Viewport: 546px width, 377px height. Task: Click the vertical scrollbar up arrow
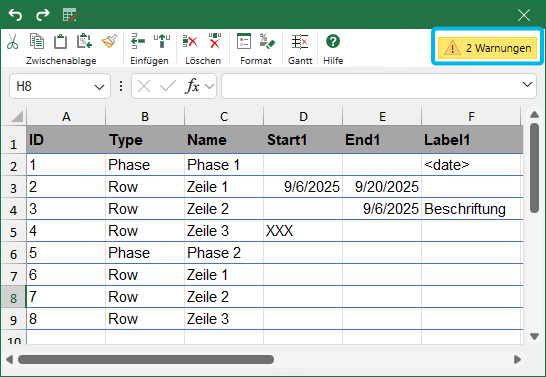coord(535,114)
